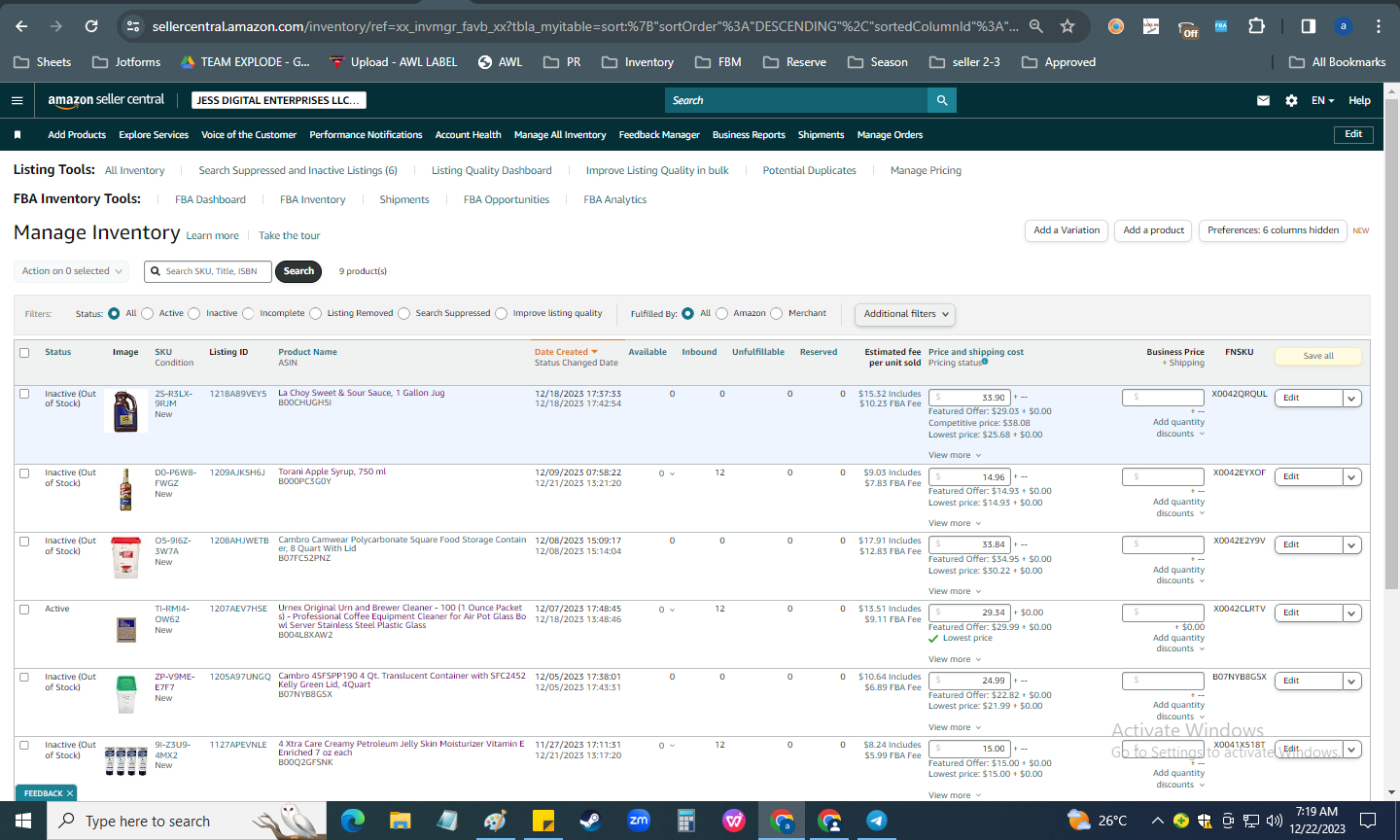This screenshot has height=840, width=1400.
Task: Open File Explorer from the taskbar
Action: click(x=400, y=821)
